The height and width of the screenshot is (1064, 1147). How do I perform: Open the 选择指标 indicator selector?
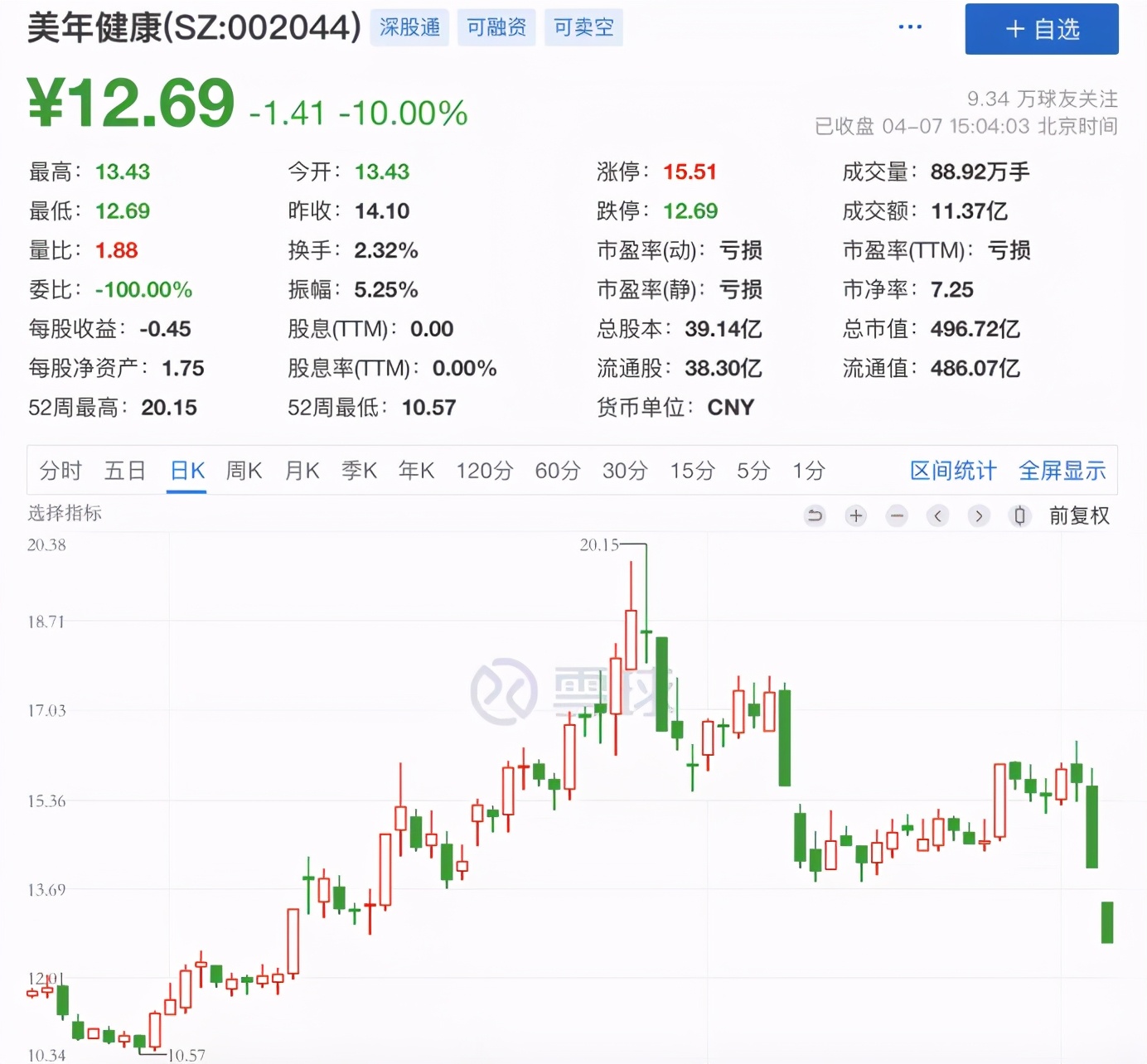[x=65, y=513]
